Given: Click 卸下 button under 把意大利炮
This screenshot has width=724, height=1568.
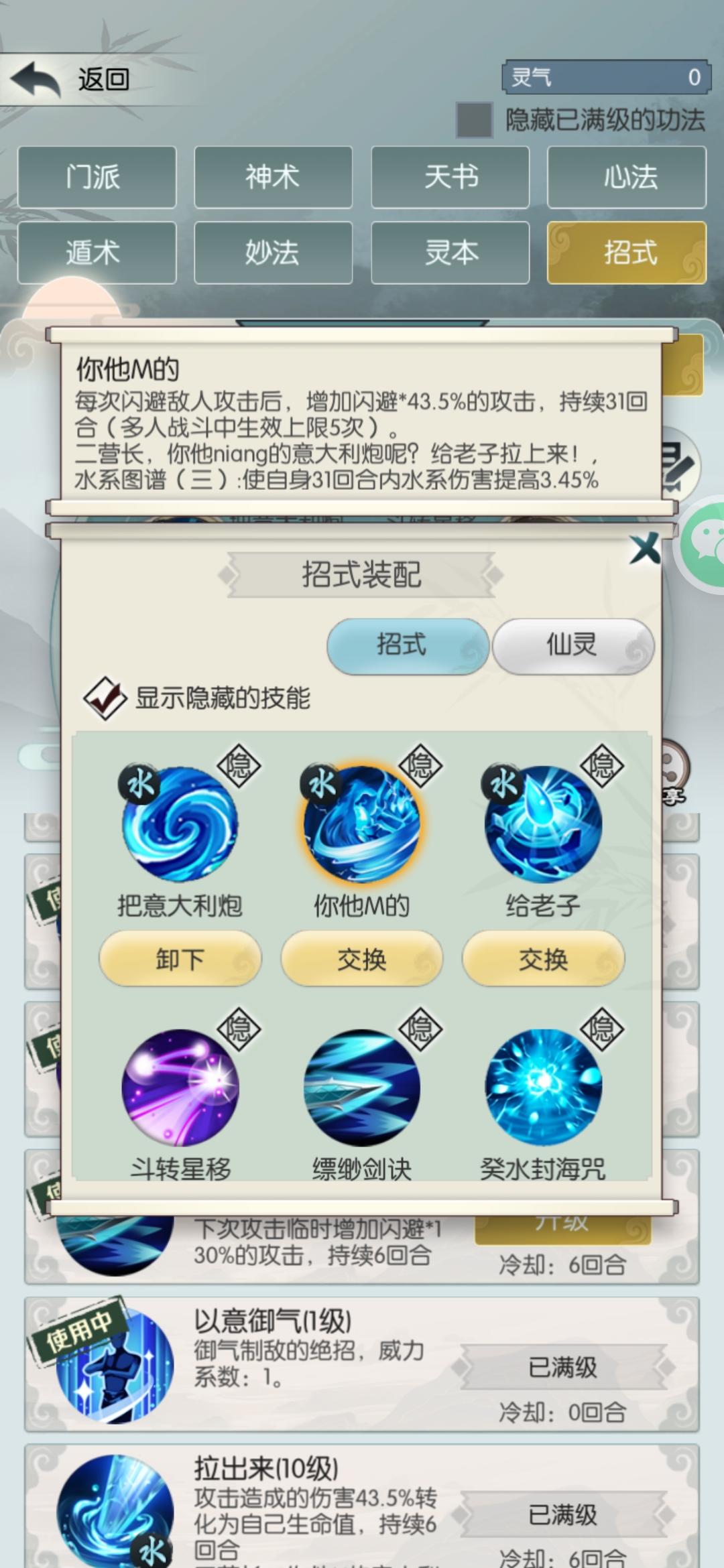Looking at the screenshot, I should coord(180,959).
